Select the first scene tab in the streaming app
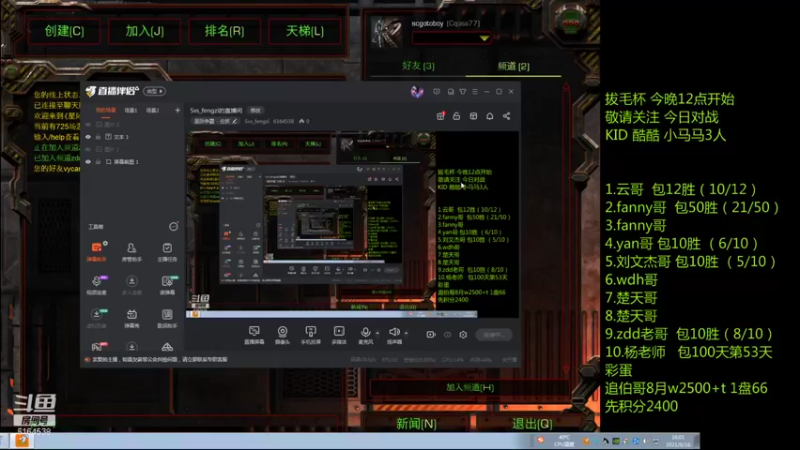The width and height of the screenshot is (800, 450). [106, 110]
